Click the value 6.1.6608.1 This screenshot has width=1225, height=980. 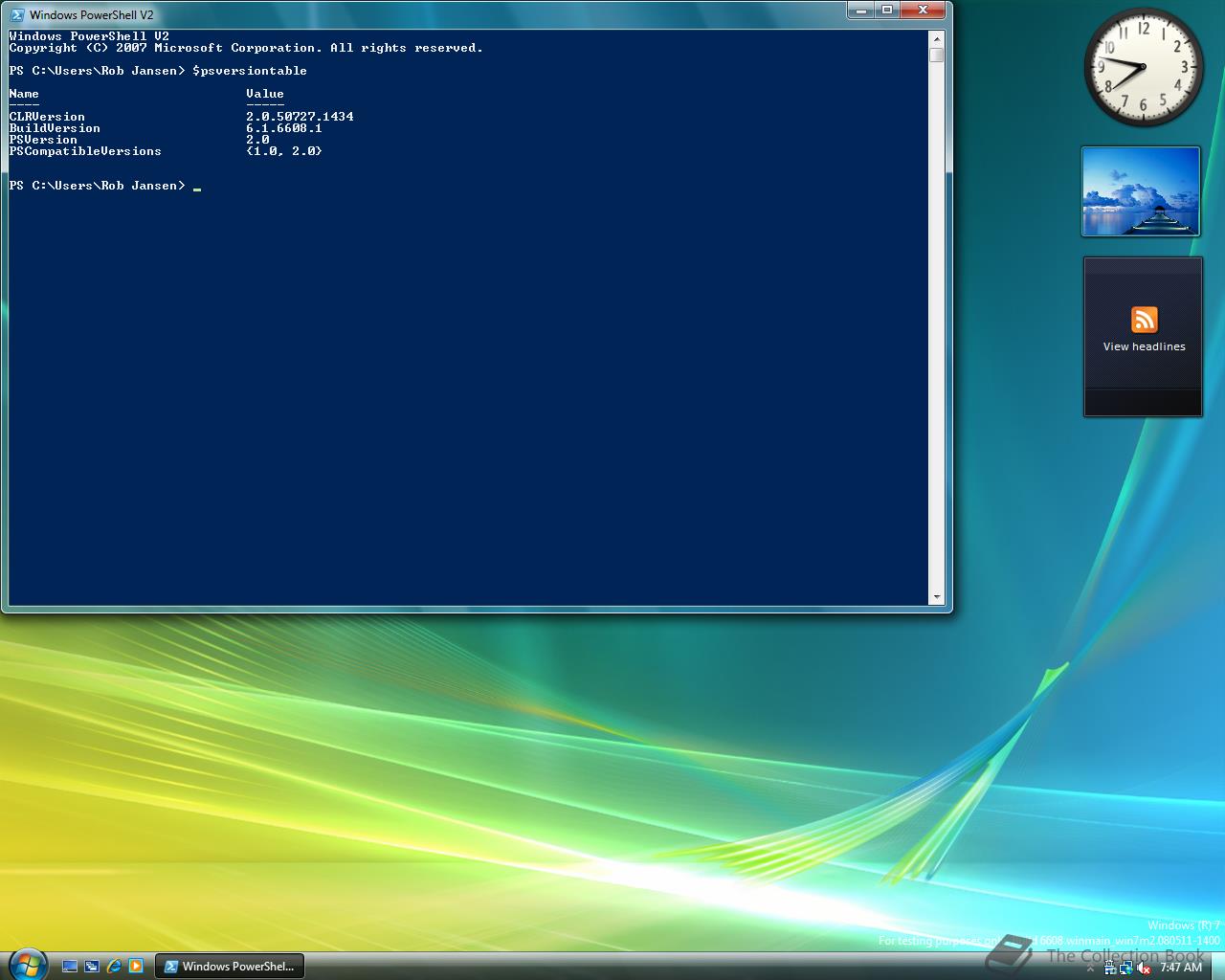(284, 128)
